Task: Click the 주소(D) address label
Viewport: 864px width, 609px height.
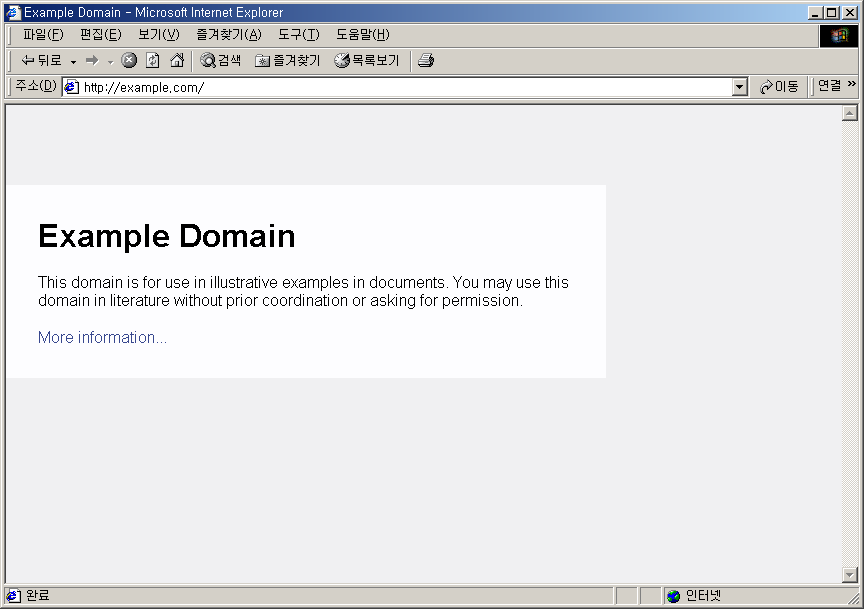Action: [x=36, y=86]
